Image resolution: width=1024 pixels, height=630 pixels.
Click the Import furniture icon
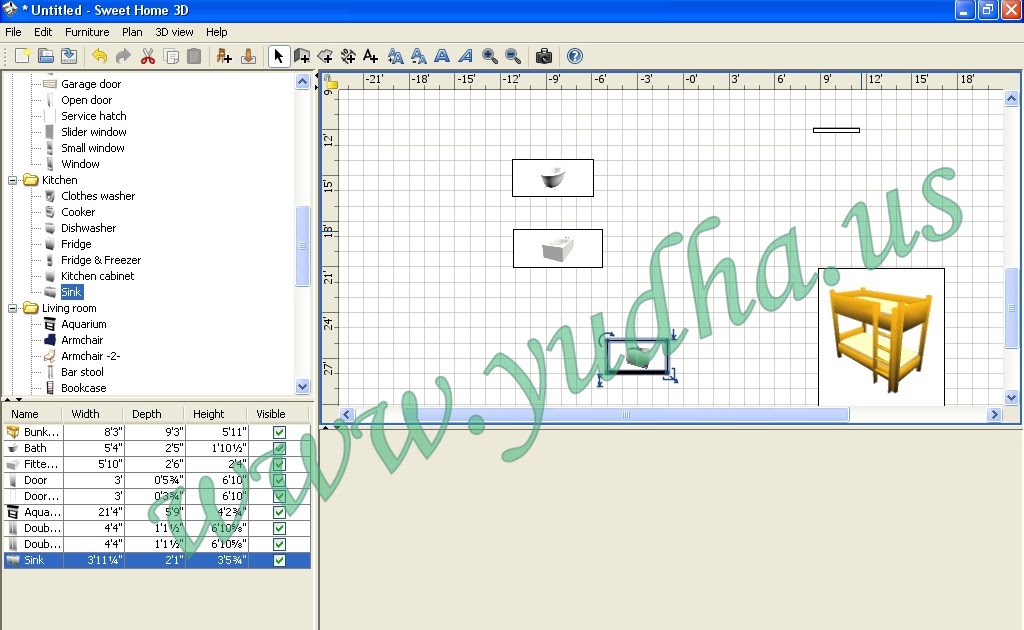pyautogui.click(x=248, y=56)
